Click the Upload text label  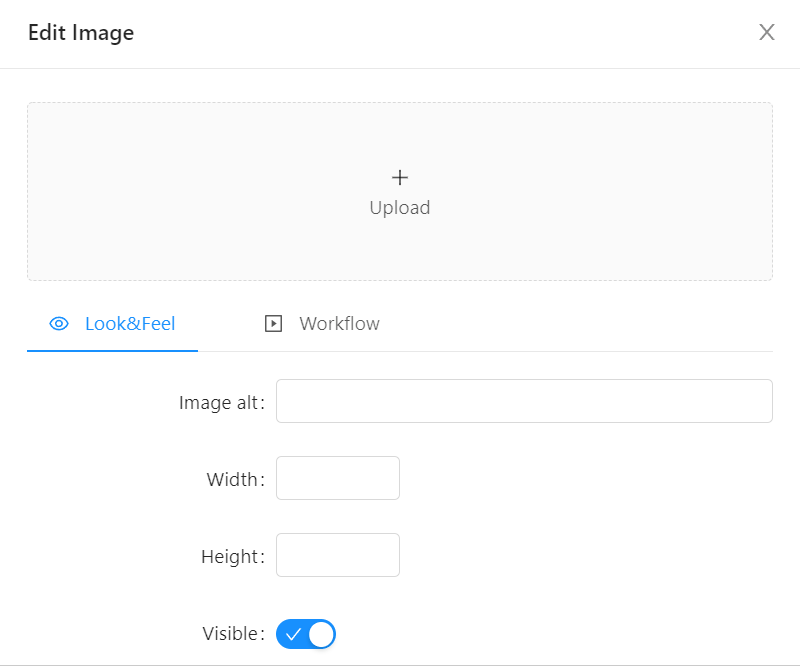(x=400, y=208)
